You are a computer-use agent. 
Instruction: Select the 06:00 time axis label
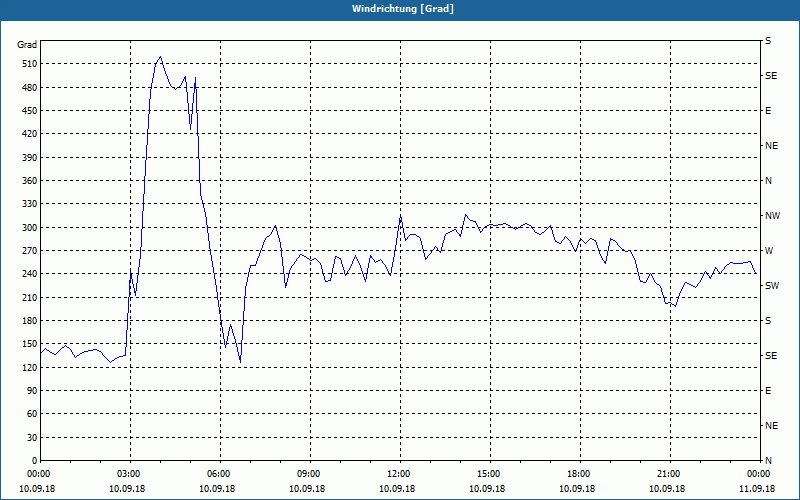coord(220,474)
